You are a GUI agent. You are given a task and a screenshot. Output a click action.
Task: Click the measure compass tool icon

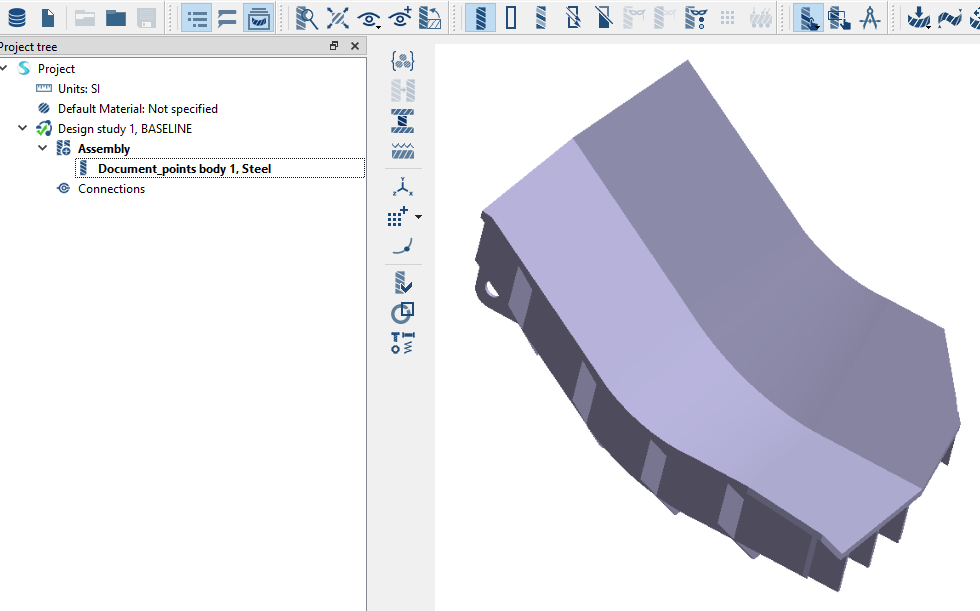(870, 17)
